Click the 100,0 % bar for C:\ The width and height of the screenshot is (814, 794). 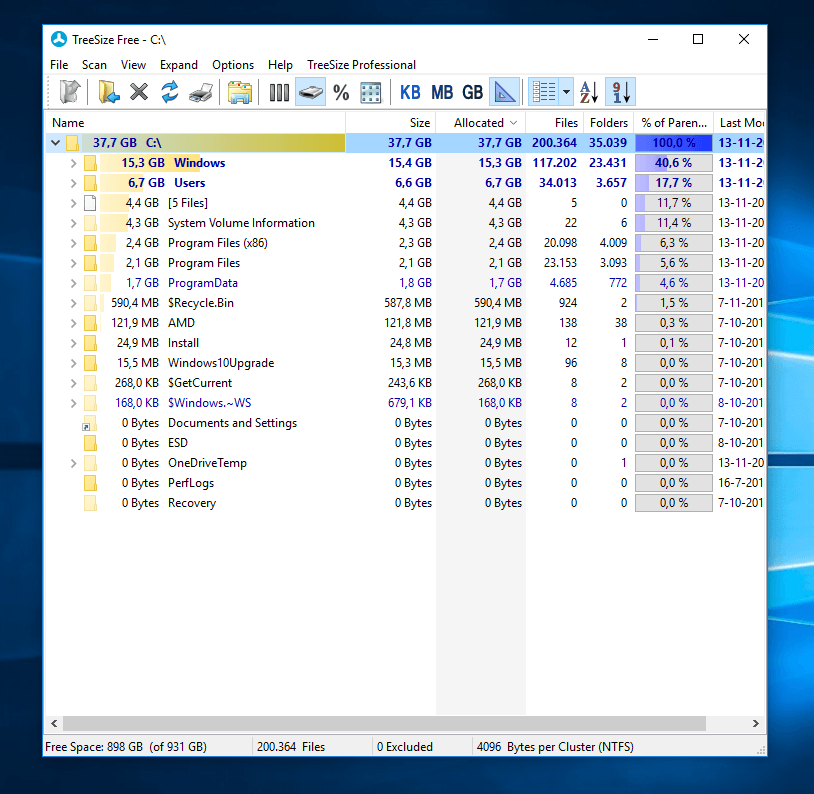[x=674, y=143]
